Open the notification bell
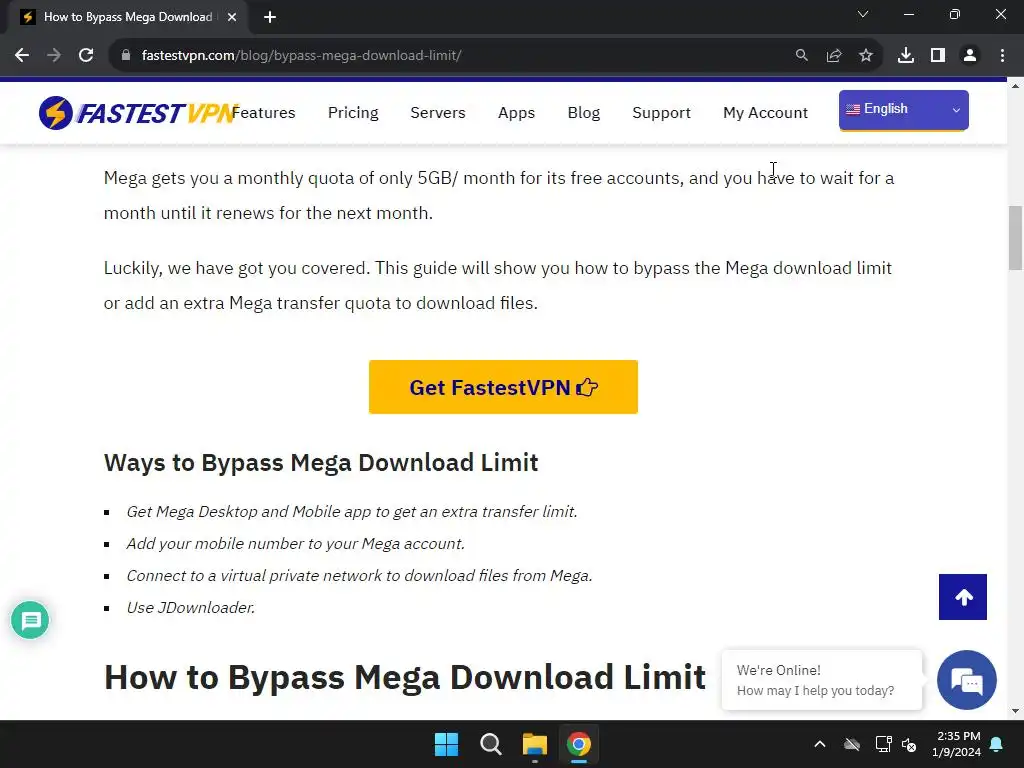 pos(997,744)
